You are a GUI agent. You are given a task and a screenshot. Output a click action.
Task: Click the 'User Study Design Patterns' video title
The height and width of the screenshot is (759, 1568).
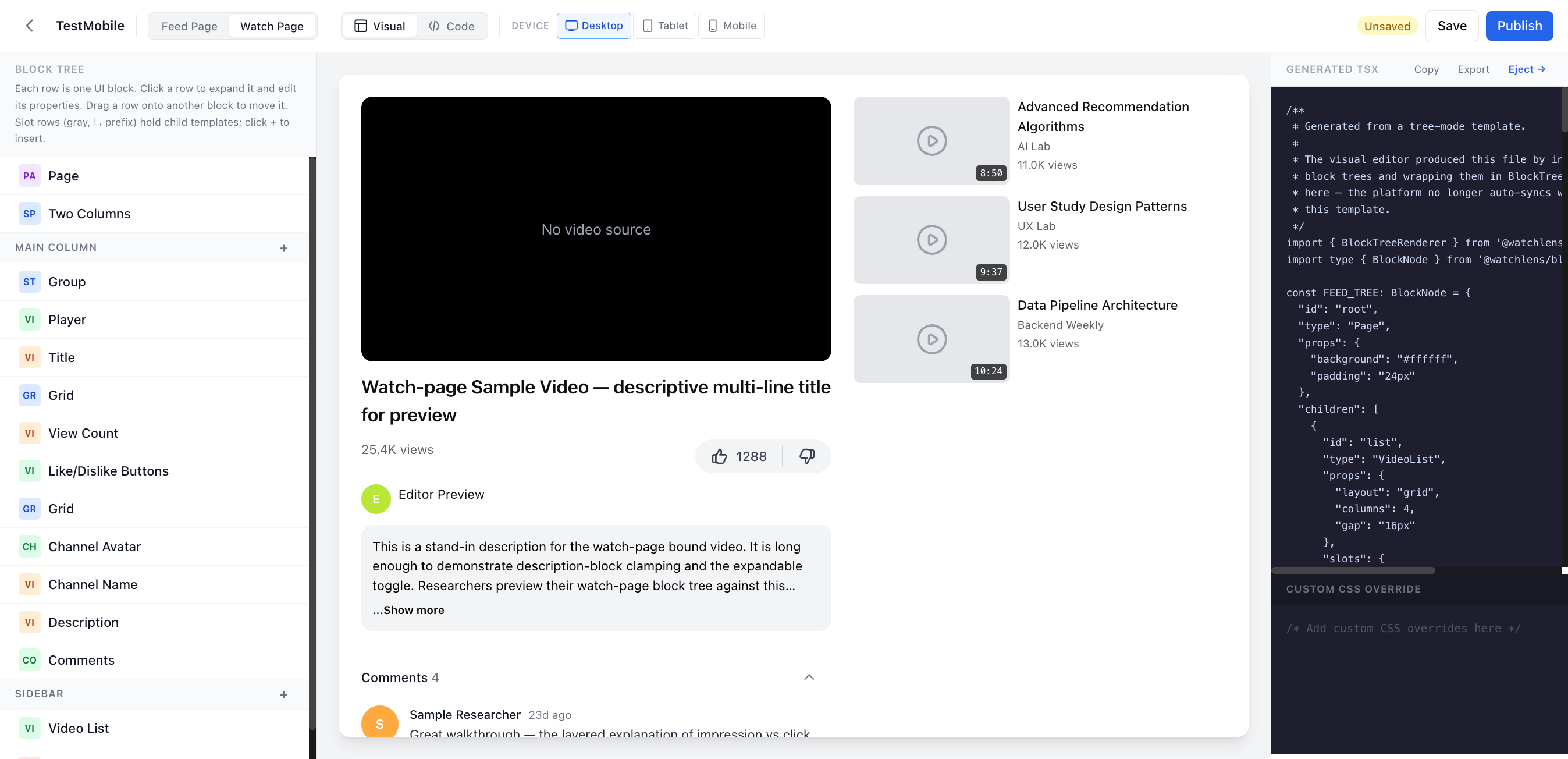coord(1102,206)
